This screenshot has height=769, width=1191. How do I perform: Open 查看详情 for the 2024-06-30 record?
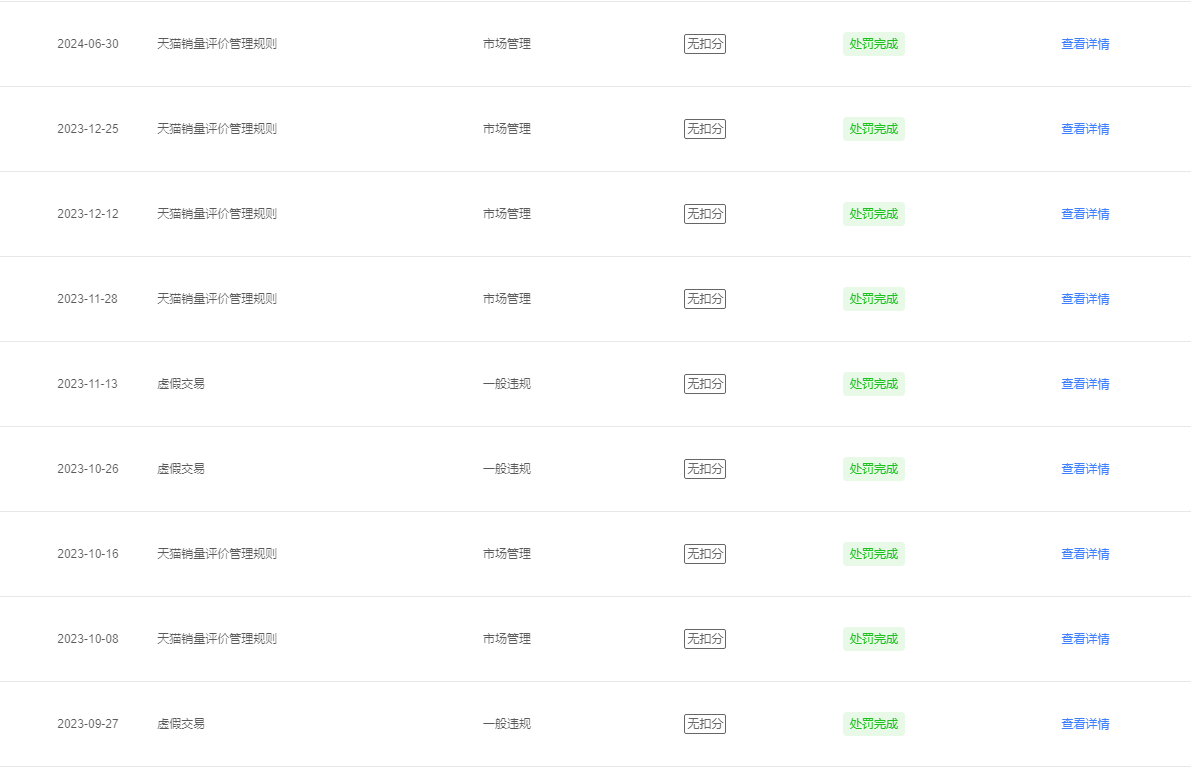[x=1085, y=44]
